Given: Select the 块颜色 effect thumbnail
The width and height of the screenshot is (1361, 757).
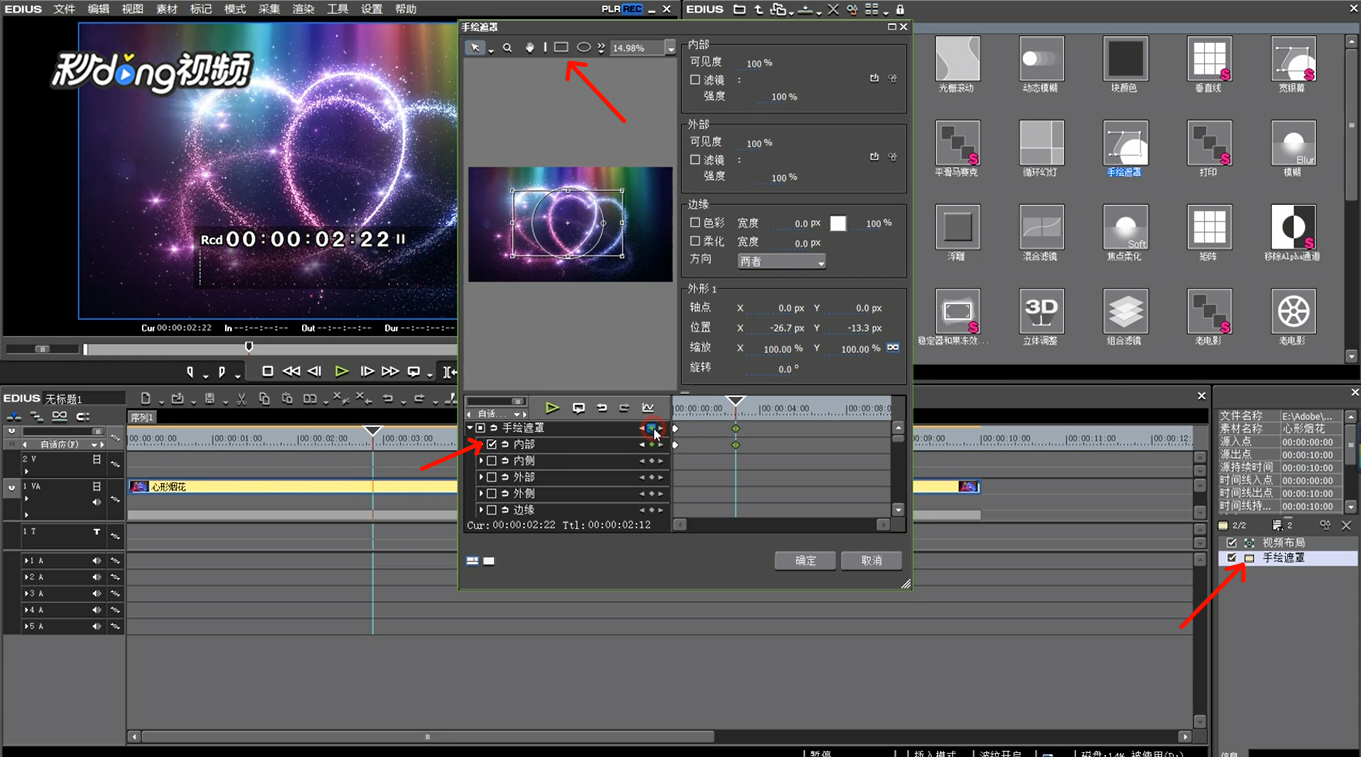Looking at the screenshot, I should pos(1125,66).
